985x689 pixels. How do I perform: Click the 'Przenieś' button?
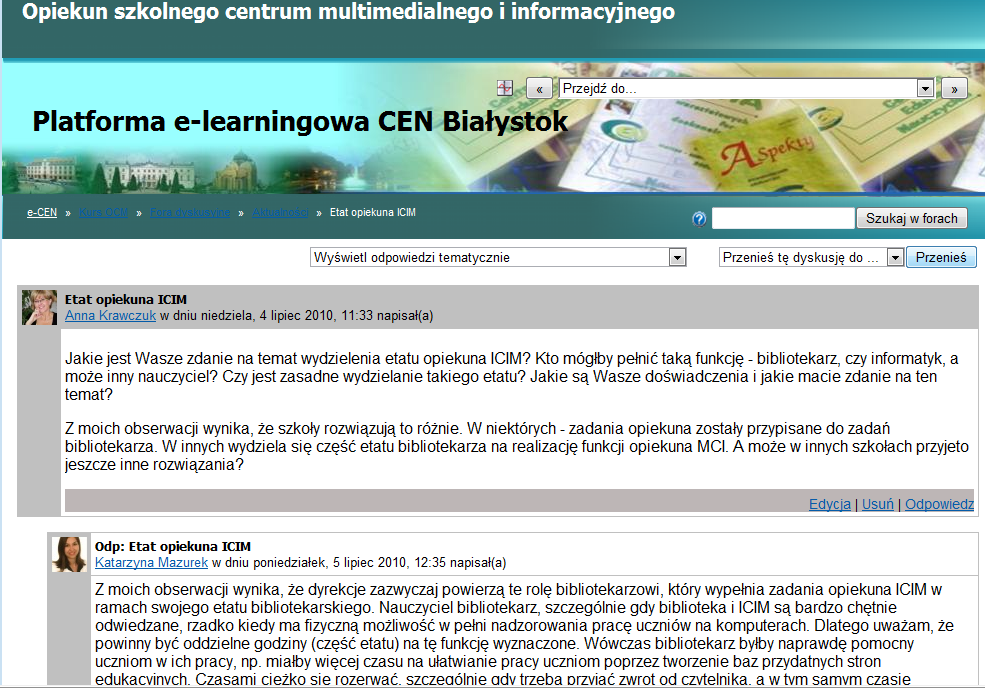tap(940, 257)
